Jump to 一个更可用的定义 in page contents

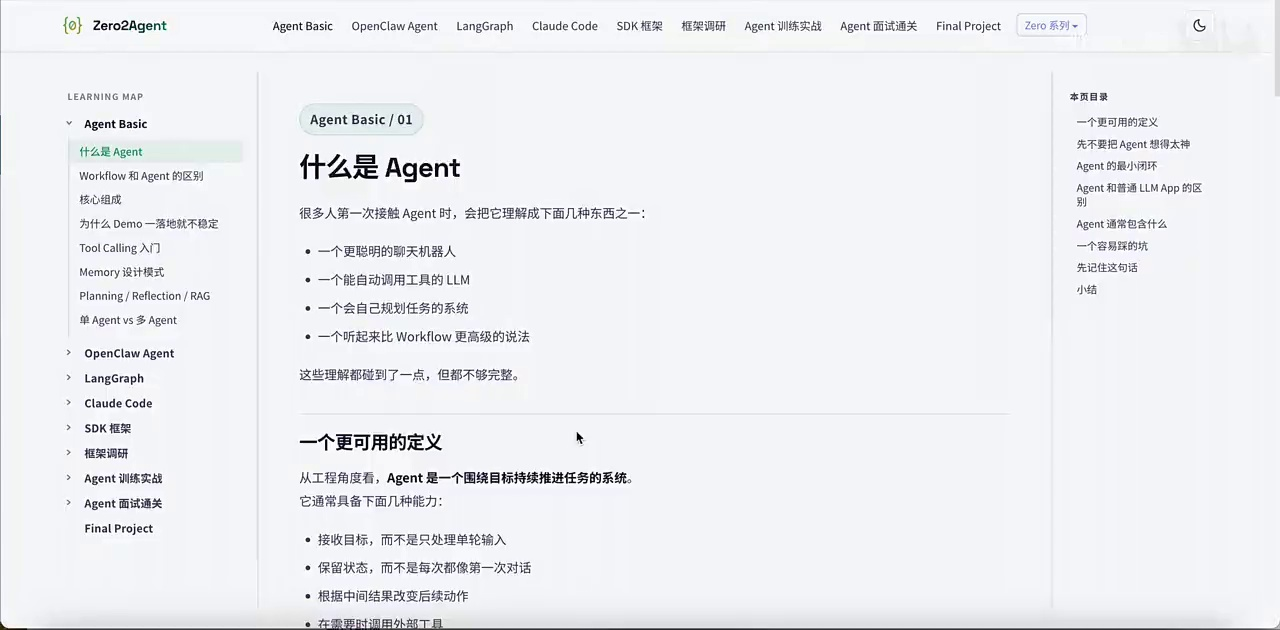[1117, 122]
